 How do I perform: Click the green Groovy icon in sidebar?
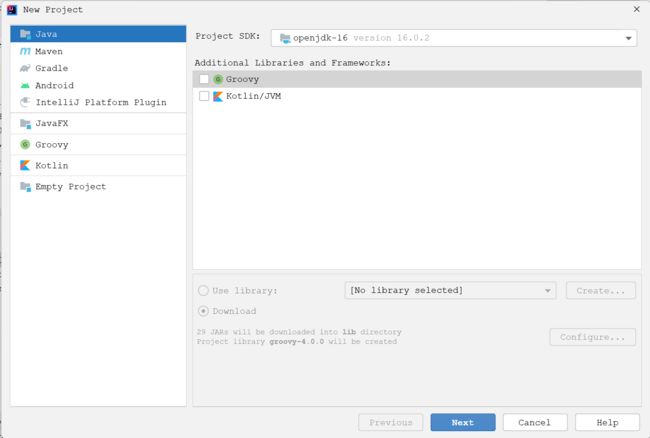25,144
